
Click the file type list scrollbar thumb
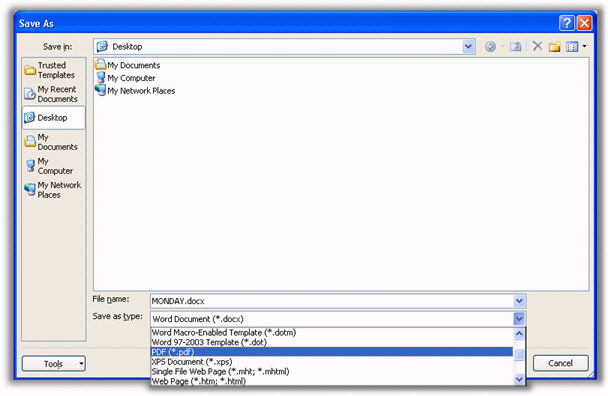click(519, 354)
